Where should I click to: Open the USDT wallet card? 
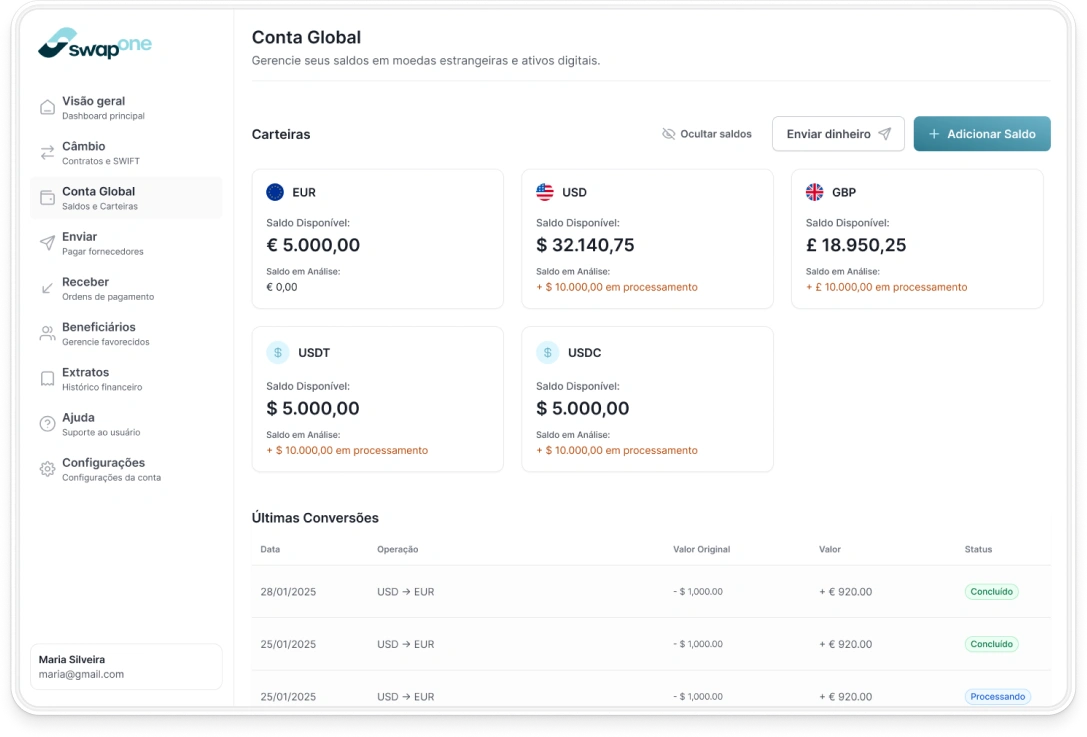(377, 399)
